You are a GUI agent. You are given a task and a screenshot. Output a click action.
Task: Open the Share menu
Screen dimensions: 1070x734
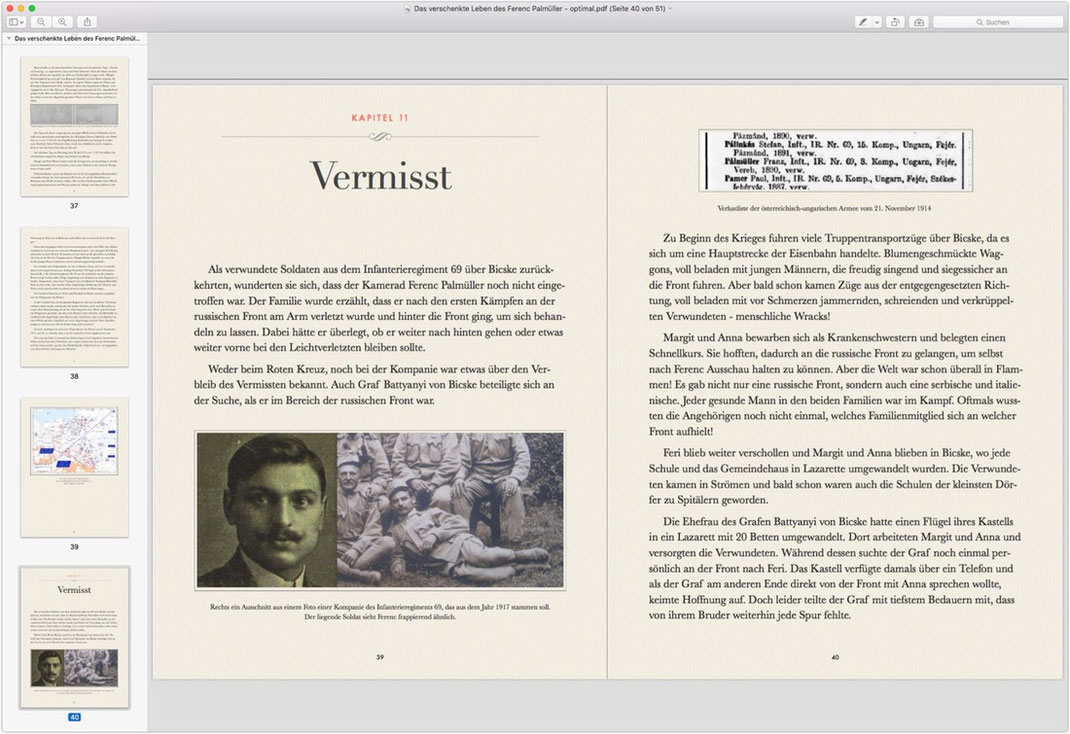click(87, 22)
